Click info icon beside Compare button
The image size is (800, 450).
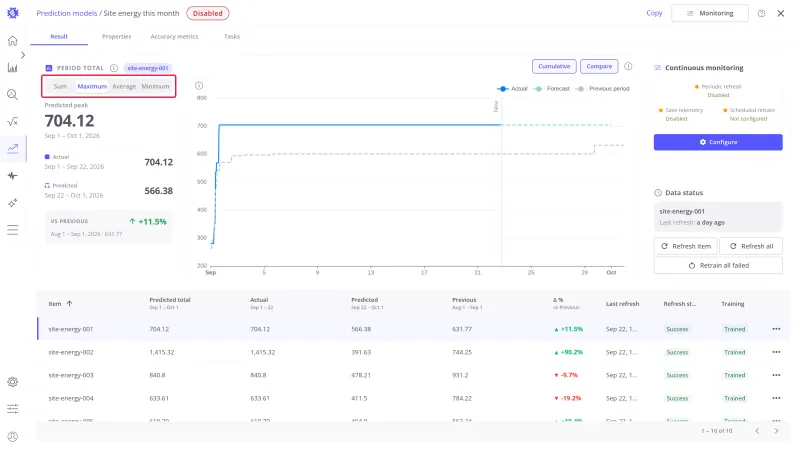[x=628, y=66]
